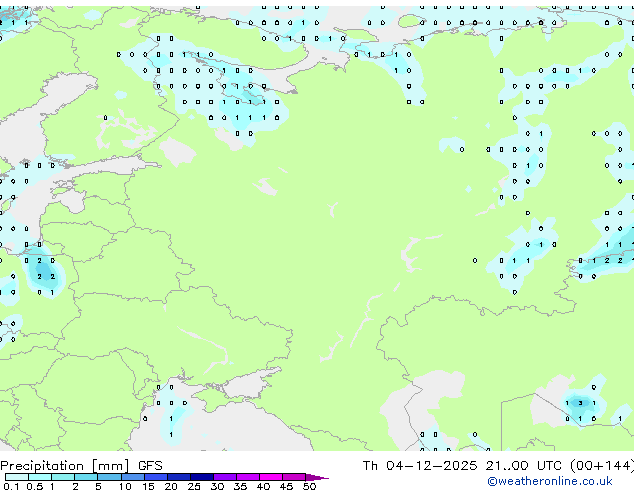Click the weatheronline.co.uk copyright link
Screen dimensions: 634x490
point(550,481)
